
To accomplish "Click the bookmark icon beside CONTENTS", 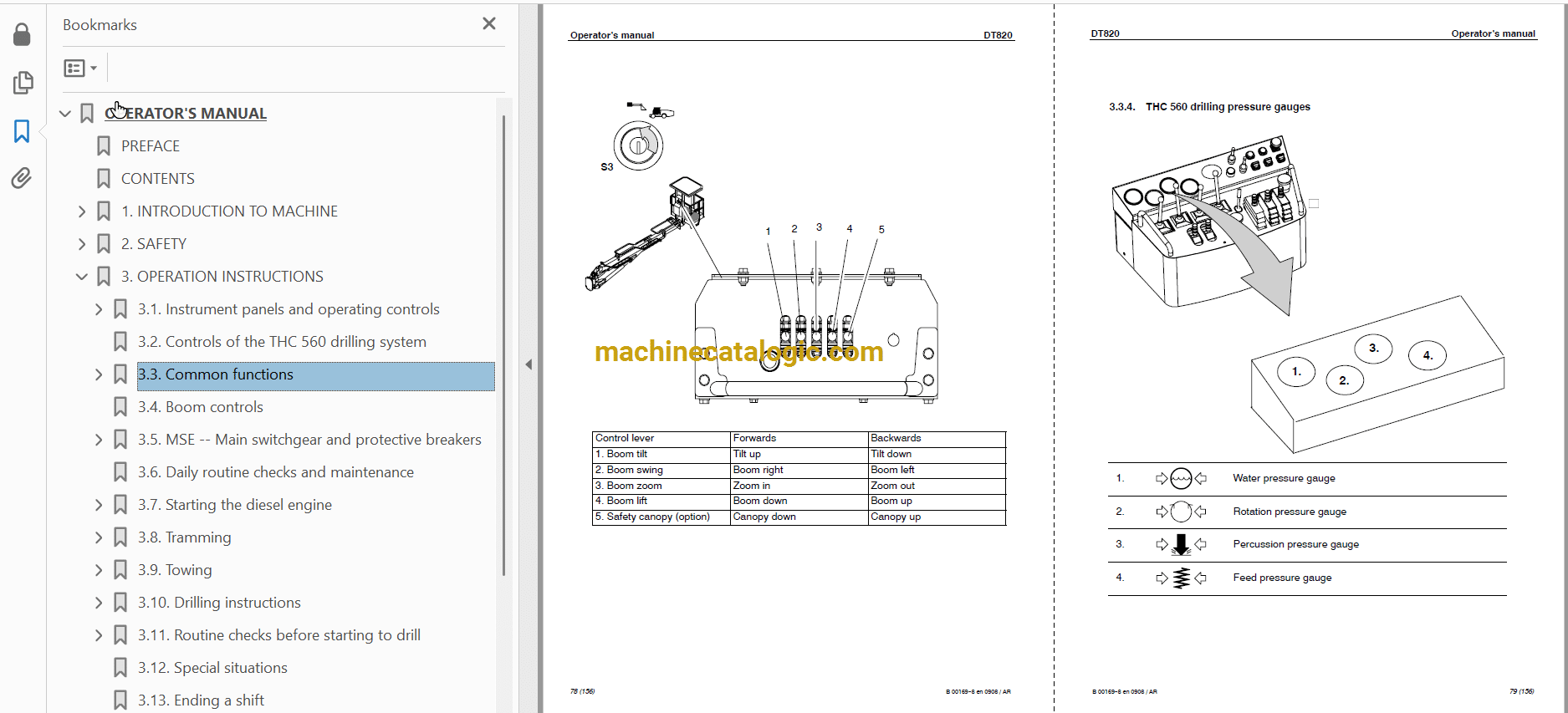I will click(x=104, y=179).
